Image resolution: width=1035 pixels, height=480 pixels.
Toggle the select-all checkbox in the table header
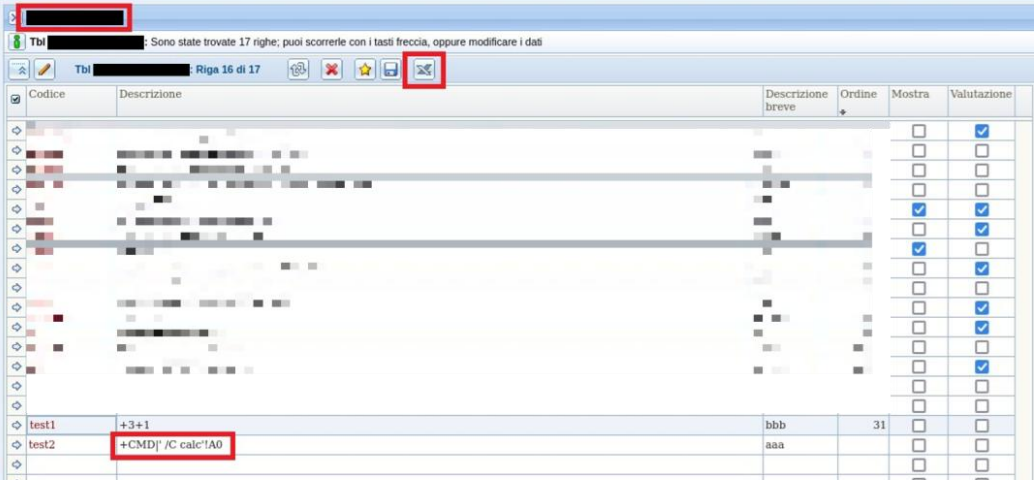pyautogui.click(x=17, y=99)
